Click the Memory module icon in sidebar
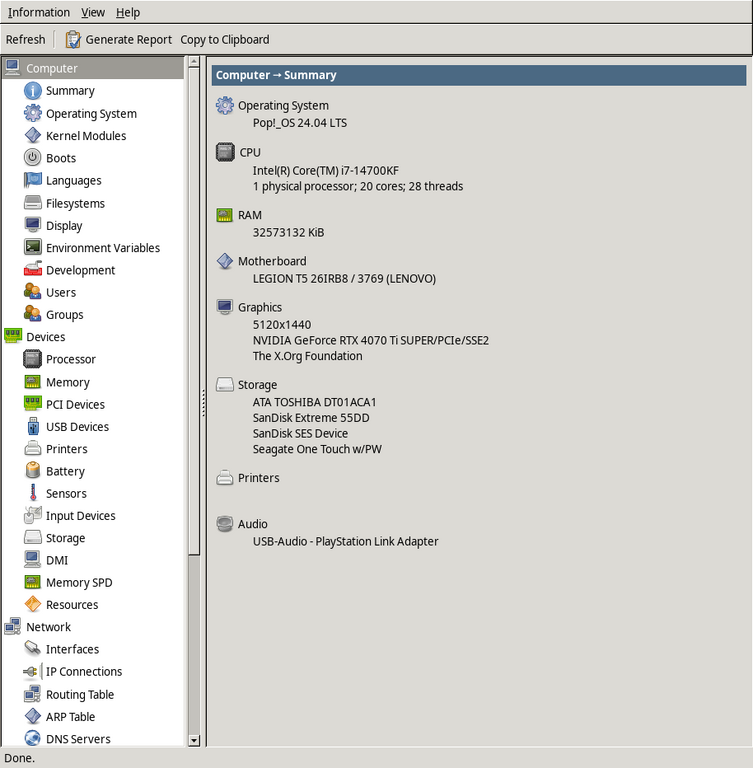 coord(32,382)
